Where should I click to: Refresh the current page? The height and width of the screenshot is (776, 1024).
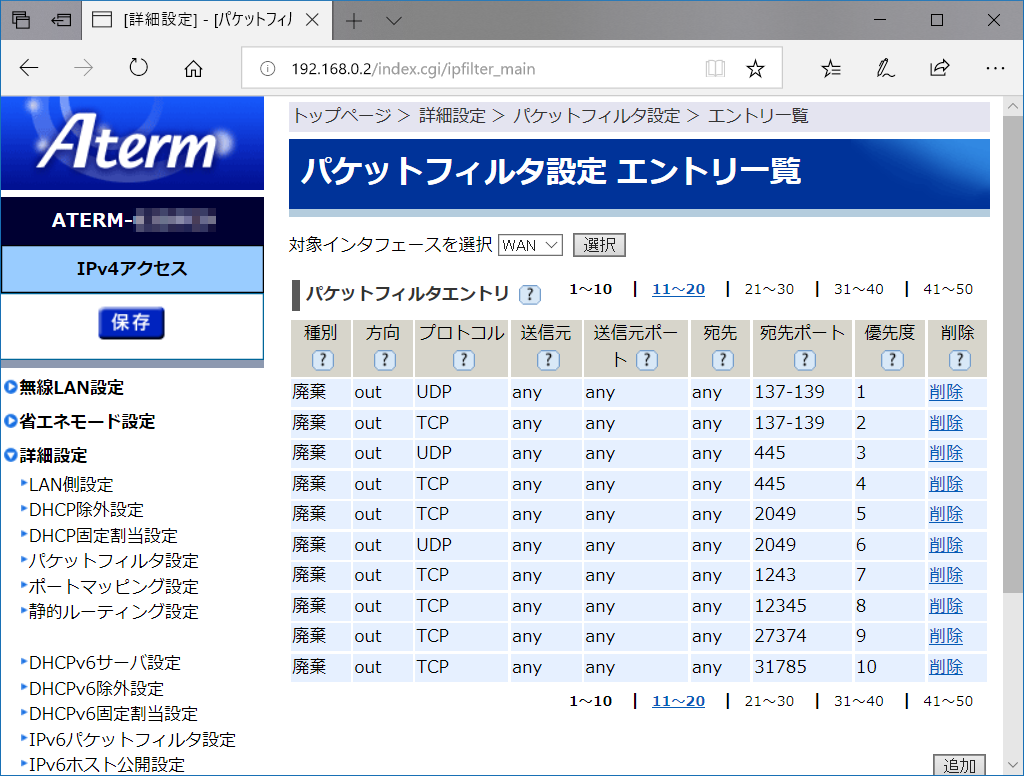138,68
